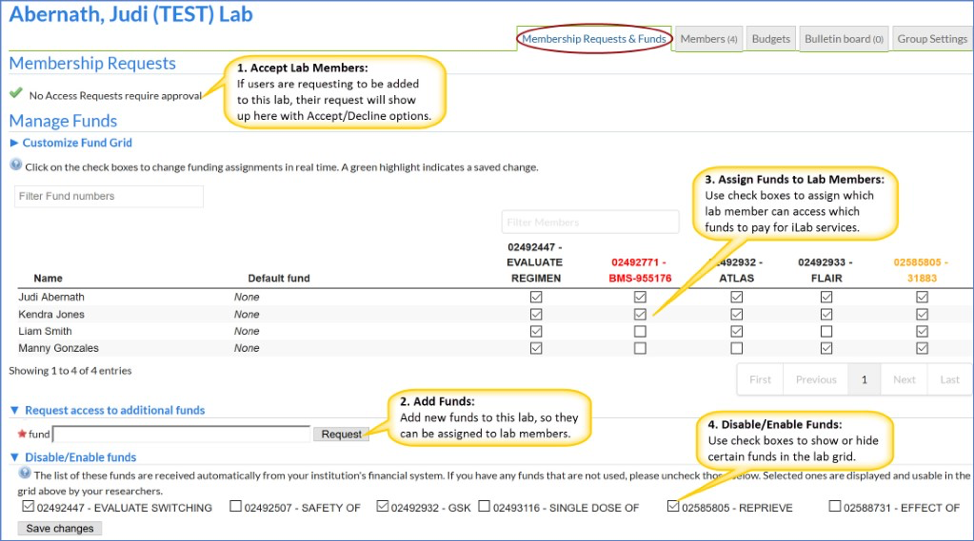This screenshot has width=974, height=541.
Task: Click First pagination button
Action: coord(760,380)
